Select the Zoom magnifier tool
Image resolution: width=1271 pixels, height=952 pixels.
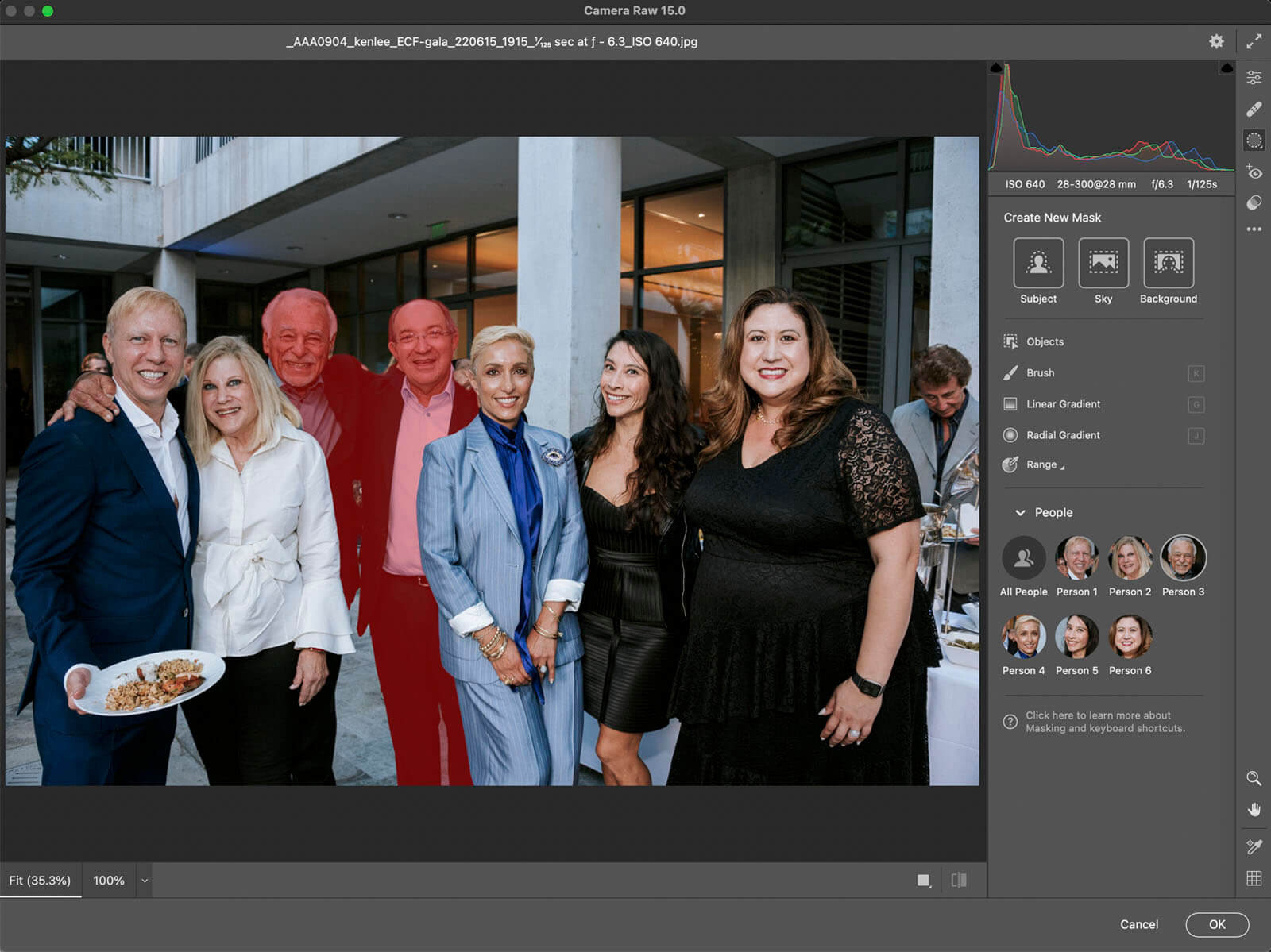point(1254,778)
